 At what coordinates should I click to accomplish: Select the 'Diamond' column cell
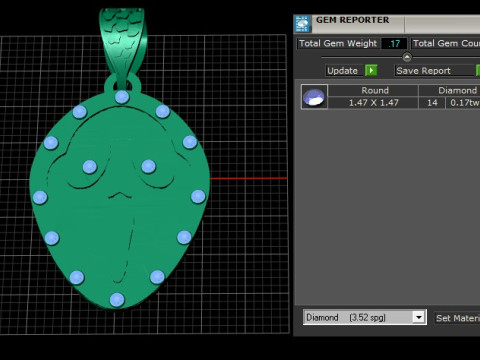[x=450, y=90]
